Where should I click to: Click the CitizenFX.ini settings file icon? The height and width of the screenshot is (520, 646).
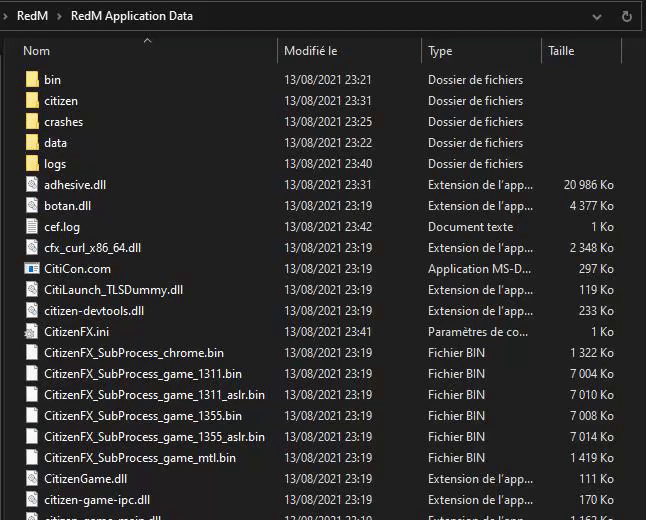[32, 332]
